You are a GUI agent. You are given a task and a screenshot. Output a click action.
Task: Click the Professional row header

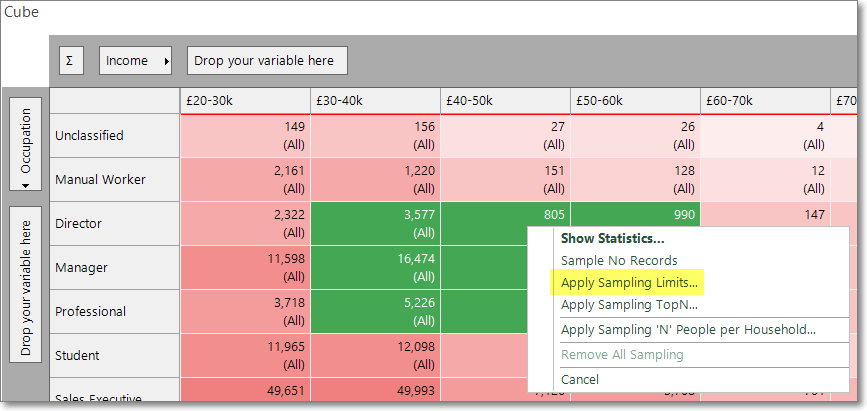pos(114,311)
